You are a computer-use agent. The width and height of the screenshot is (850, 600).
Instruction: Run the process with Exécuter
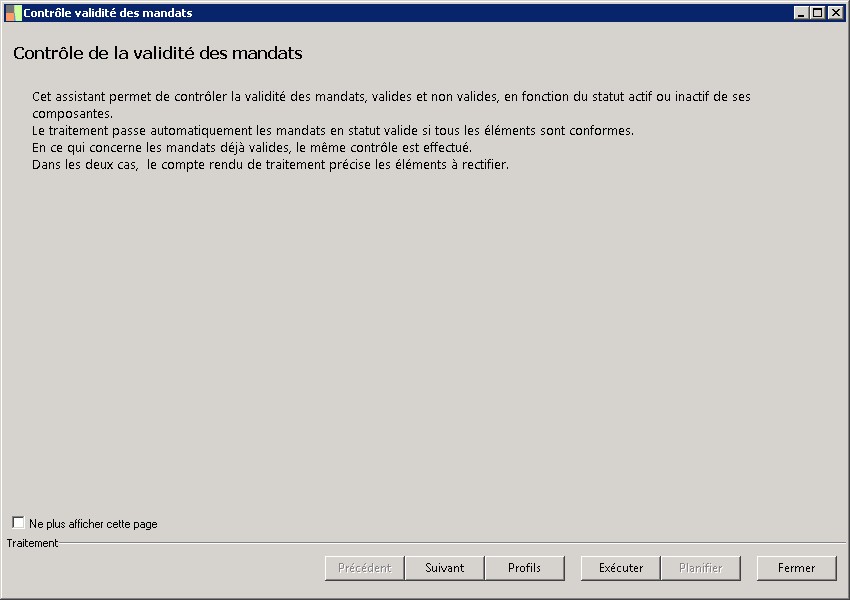pyautogui.click(x=621, y=567)
